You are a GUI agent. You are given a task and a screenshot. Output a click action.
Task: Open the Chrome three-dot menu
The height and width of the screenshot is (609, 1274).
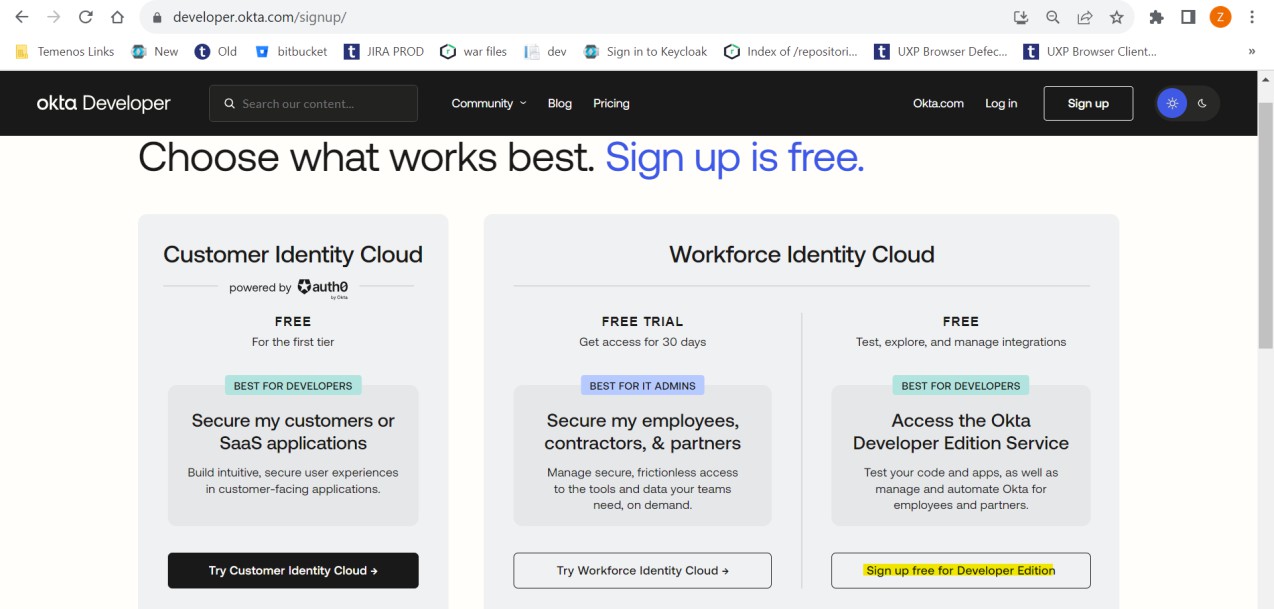(1252, 17)
